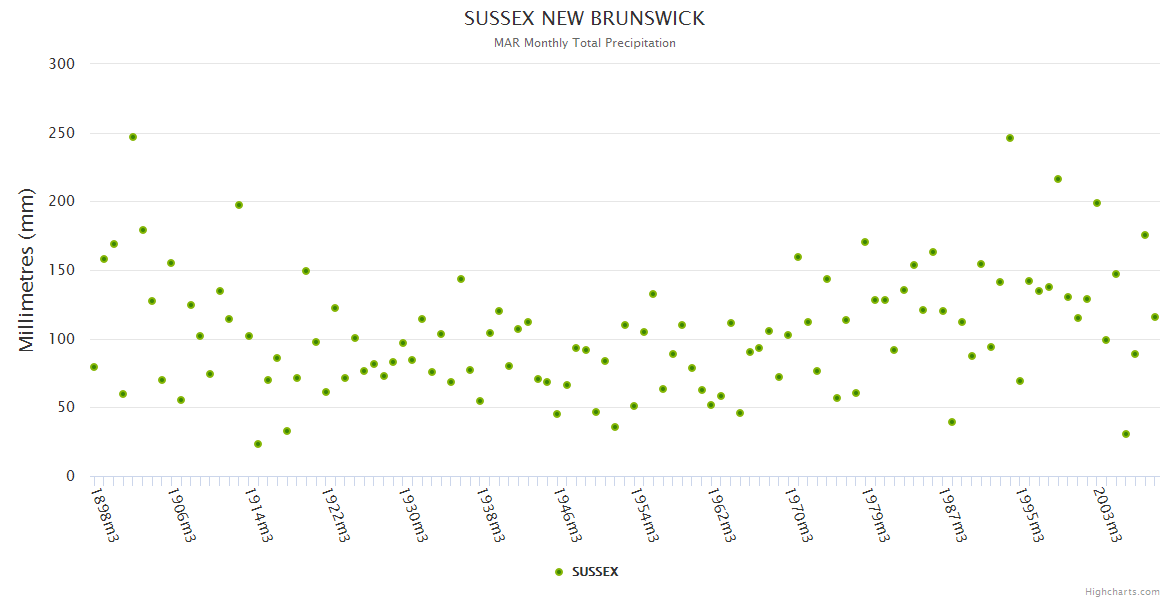Click the earliest data point in the series
The width and height of the screenshot is (1170, 600).
tap(94, 367)
